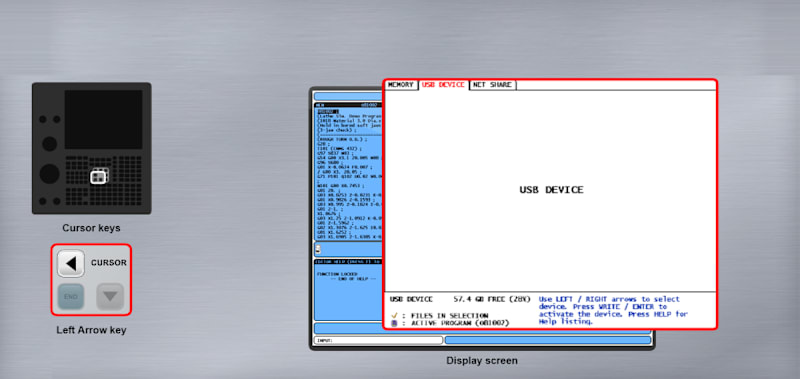This screenshot has height=379, width=800.
Task: Select the USB DEVICE tab
Action: click(443, 85)
